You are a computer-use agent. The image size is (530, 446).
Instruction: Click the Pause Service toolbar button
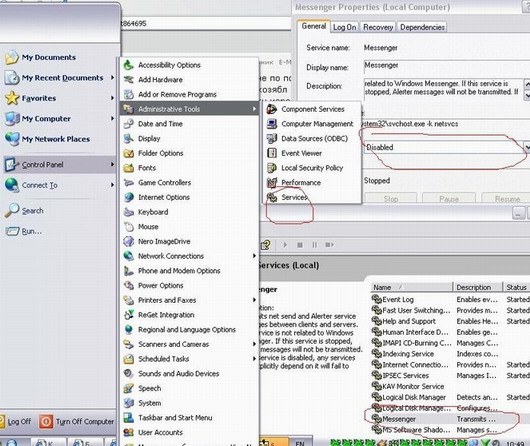click(314, 245)
